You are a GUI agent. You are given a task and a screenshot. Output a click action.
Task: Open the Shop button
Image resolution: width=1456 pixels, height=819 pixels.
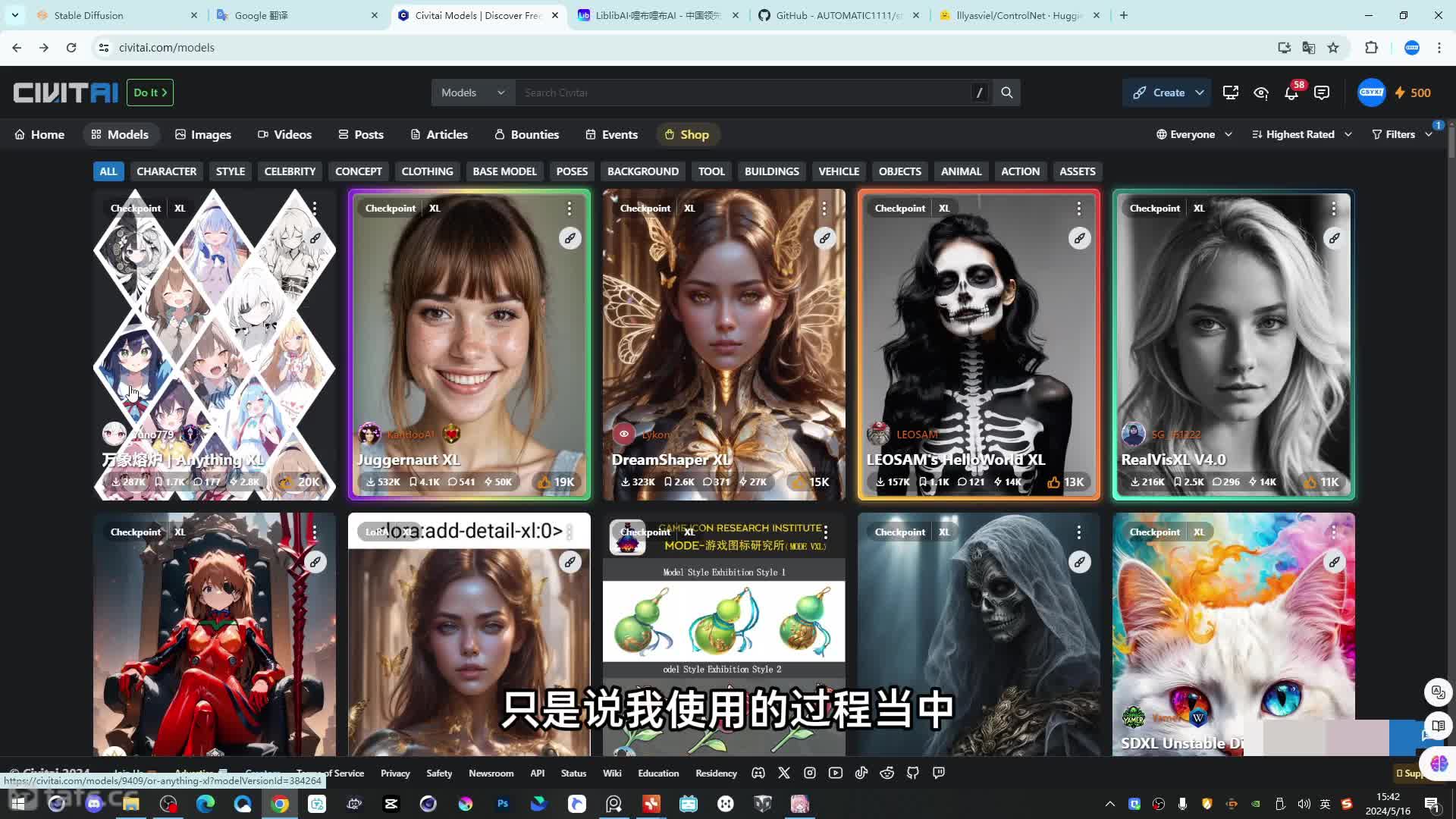(687, 134)
